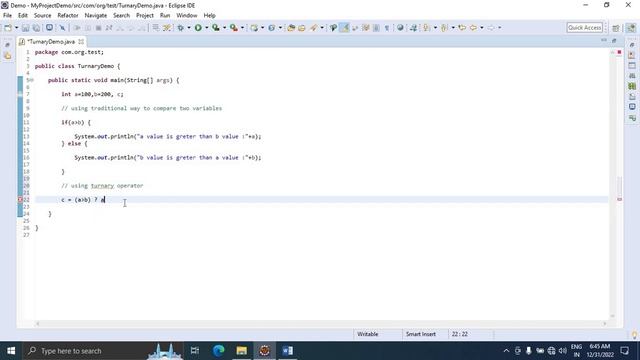
Task: Open the Source menu
Action: tap(42, 16)
